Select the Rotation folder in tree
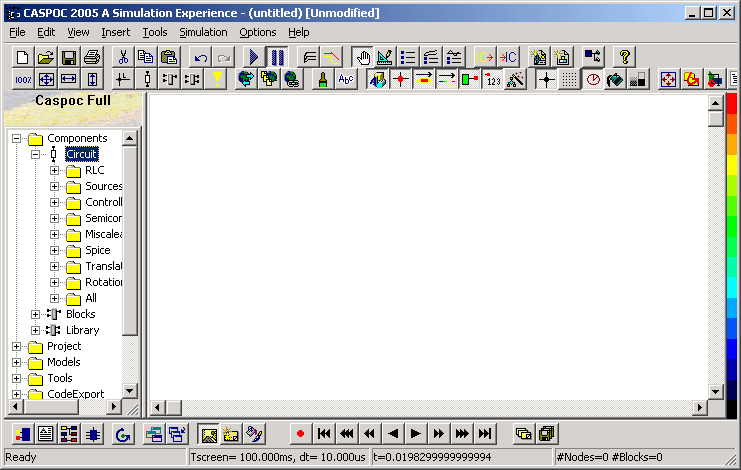Screen dimensions: 741x470 pyautogui.click(x=103, y=282)
